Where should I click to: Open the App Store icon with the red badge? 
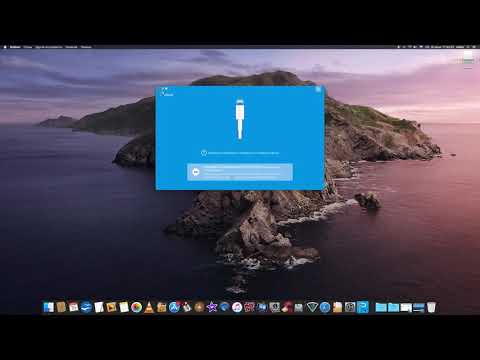[x=174, y=307]
